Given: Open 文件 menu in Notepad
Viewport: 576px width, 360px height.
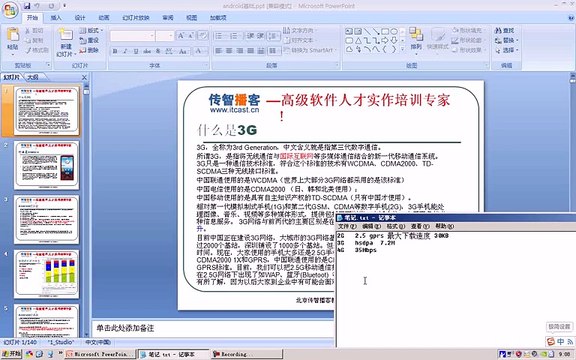Looking at the screenshot, I should 347,226.
